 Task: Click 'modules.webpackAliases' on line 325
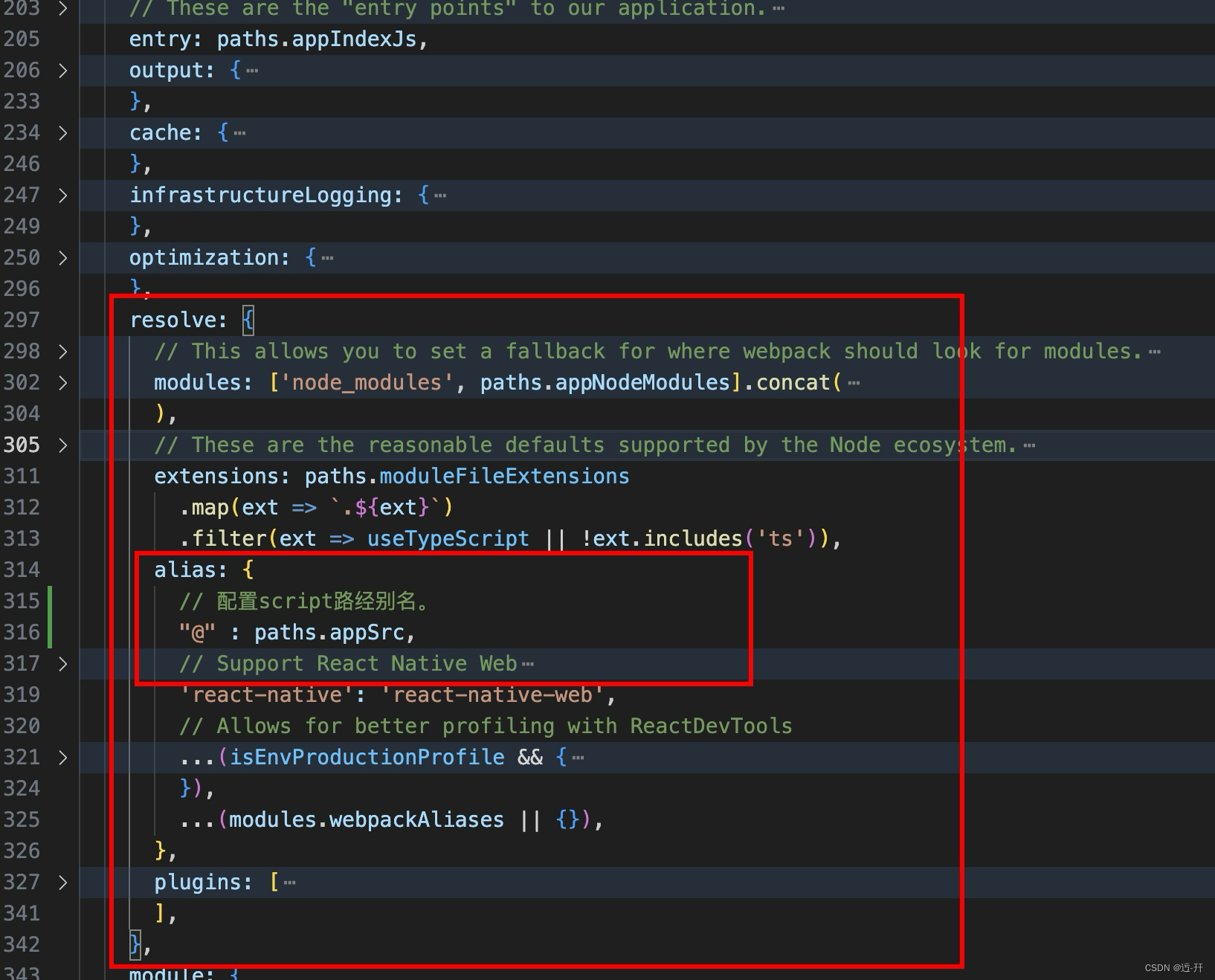367,820
